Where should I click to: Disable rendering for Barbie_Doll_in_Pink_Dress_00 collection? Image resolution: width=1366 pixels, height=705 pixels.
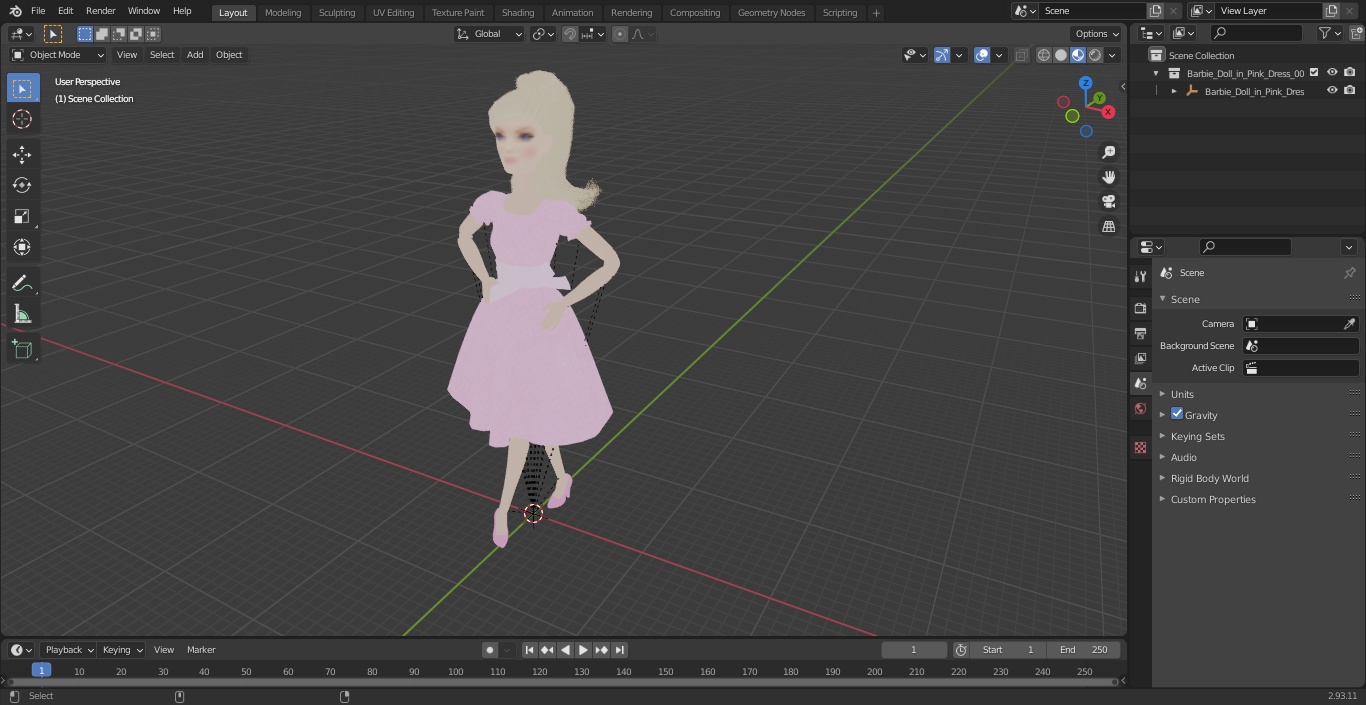(x=1350, y=73)
